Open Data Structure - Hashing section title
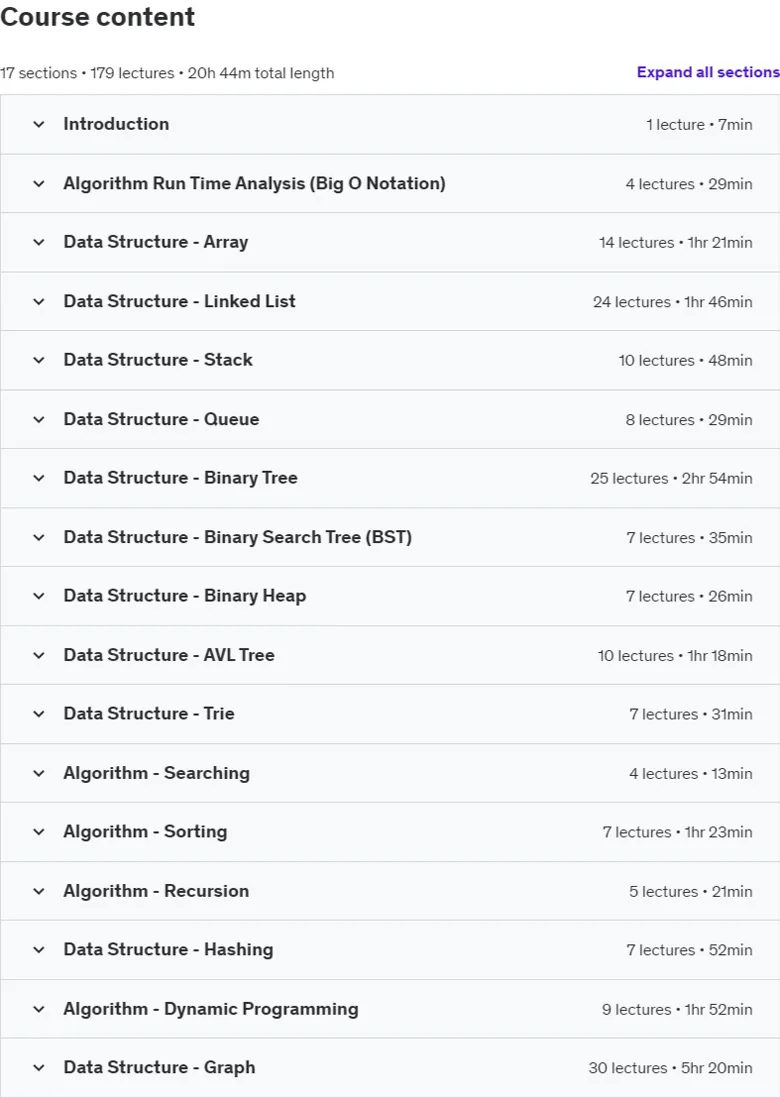Viewport: 780px width, 1098px height. coord(168,950)
